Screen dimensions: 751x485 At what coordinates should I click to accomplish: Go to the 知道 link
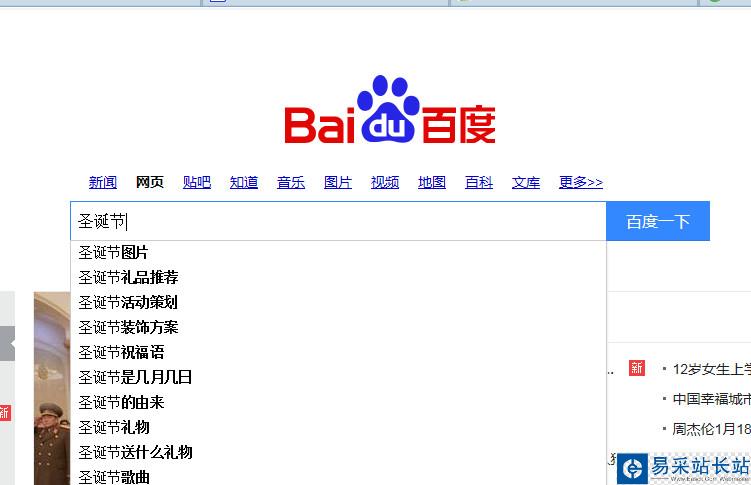pos(243,182)
